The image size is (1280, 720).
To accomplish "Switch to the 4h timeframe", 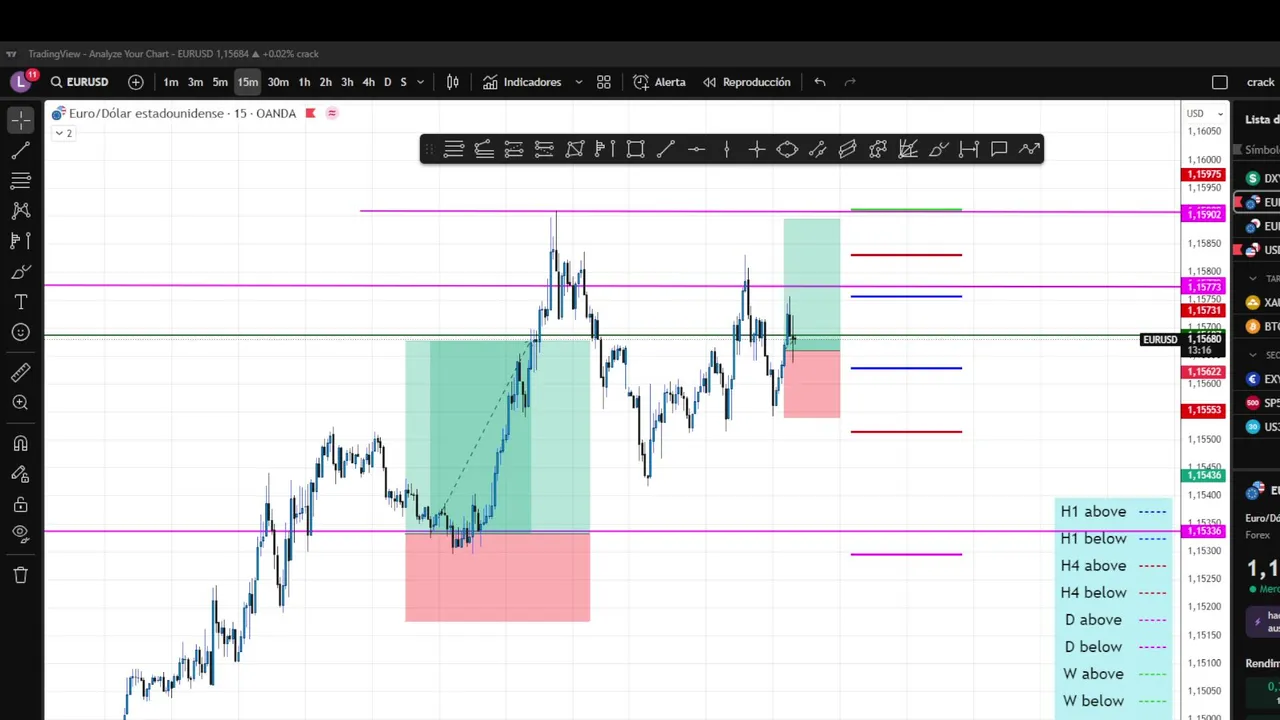I will pos(368,82).
